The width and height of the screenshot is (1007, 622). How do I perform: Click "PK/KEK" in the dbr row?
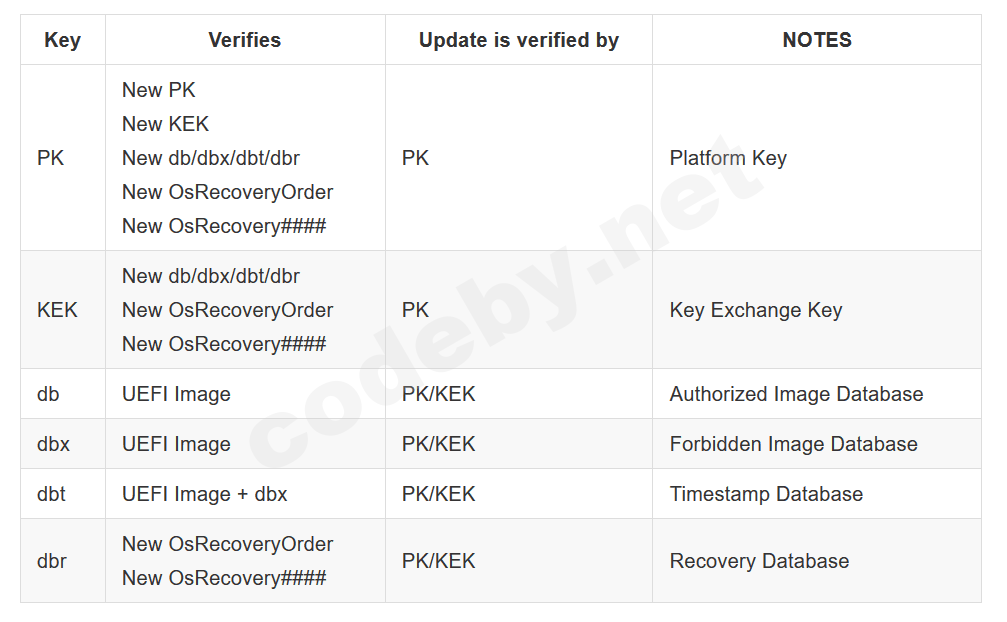point(438,561)
